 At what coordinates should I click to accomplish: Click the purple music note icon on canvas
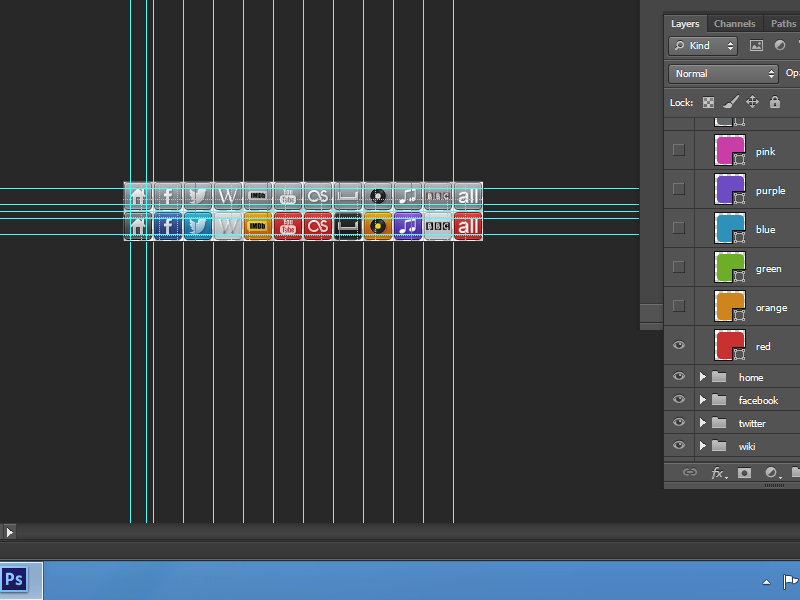click(x=408, y=226)
